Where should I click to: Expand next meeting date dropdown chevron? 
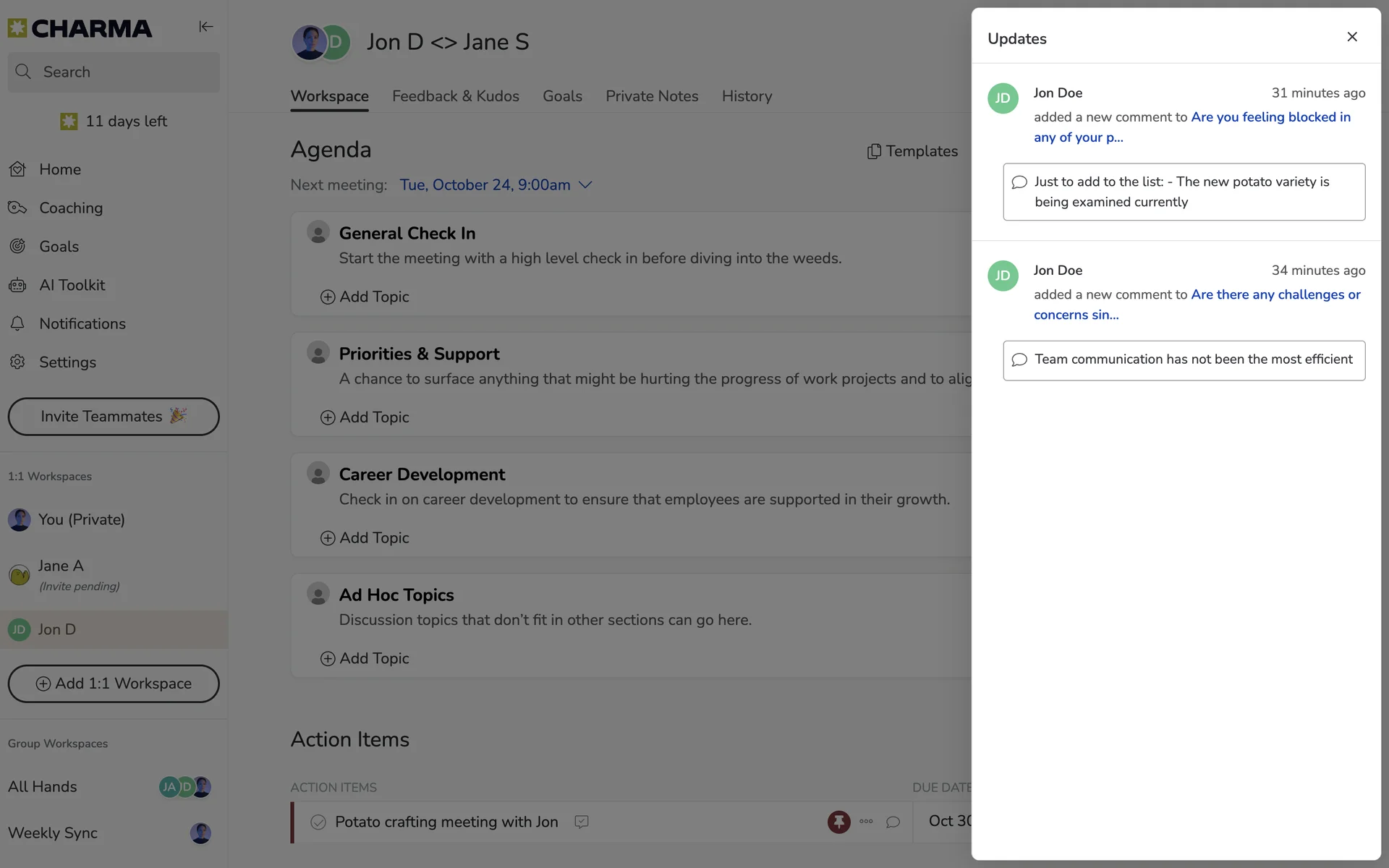tap(585, 185)
